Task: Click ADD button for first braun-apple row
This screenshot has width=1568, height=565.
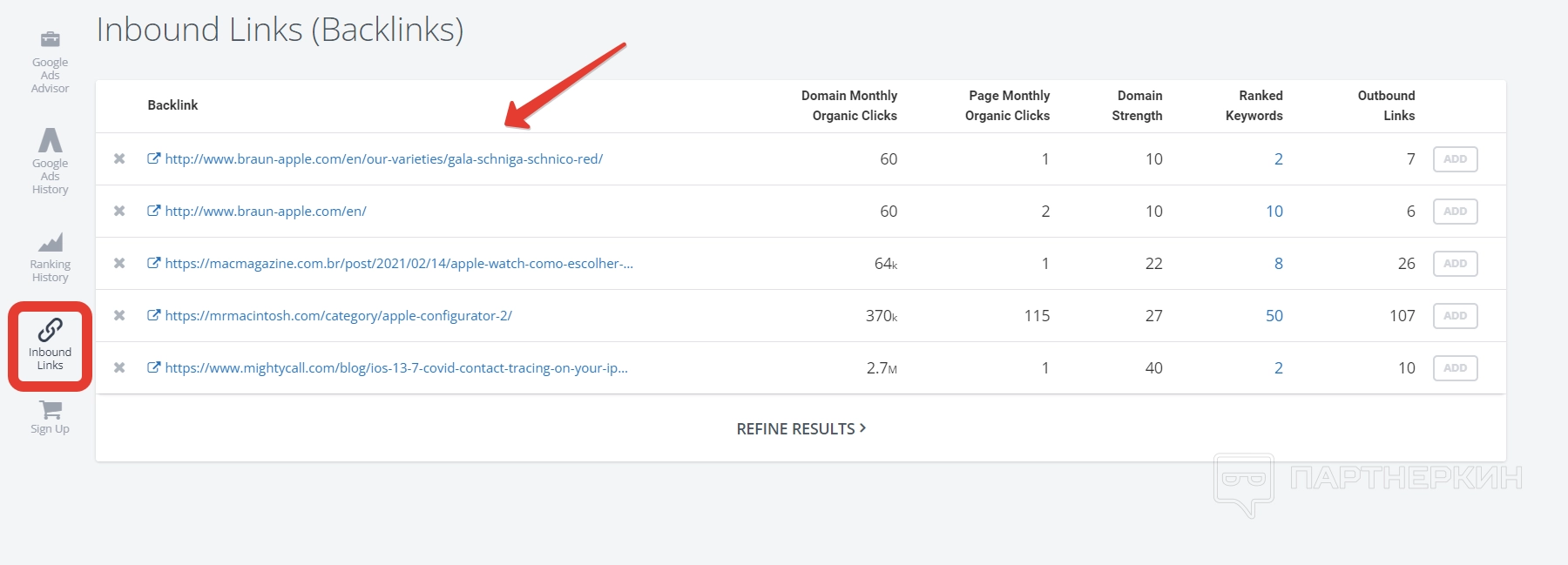Action: point(1455,158)
